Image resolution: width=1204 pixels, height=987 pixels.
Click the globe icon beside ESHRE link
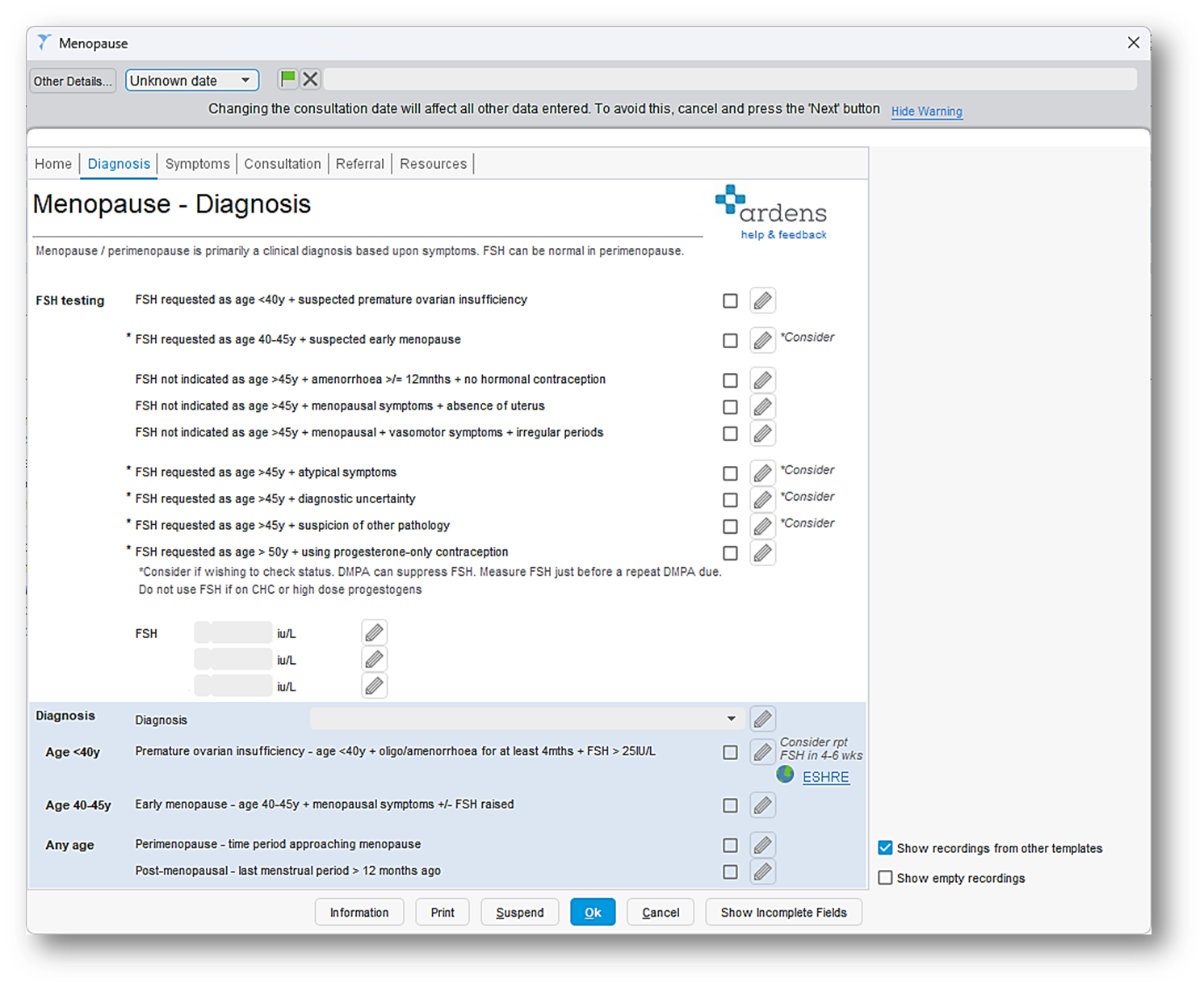tap(785, 775)
